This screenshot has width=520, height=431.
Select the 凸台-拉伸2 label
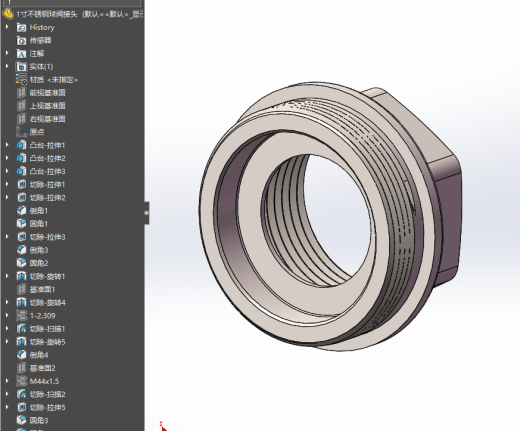click(x=48, y=158)
